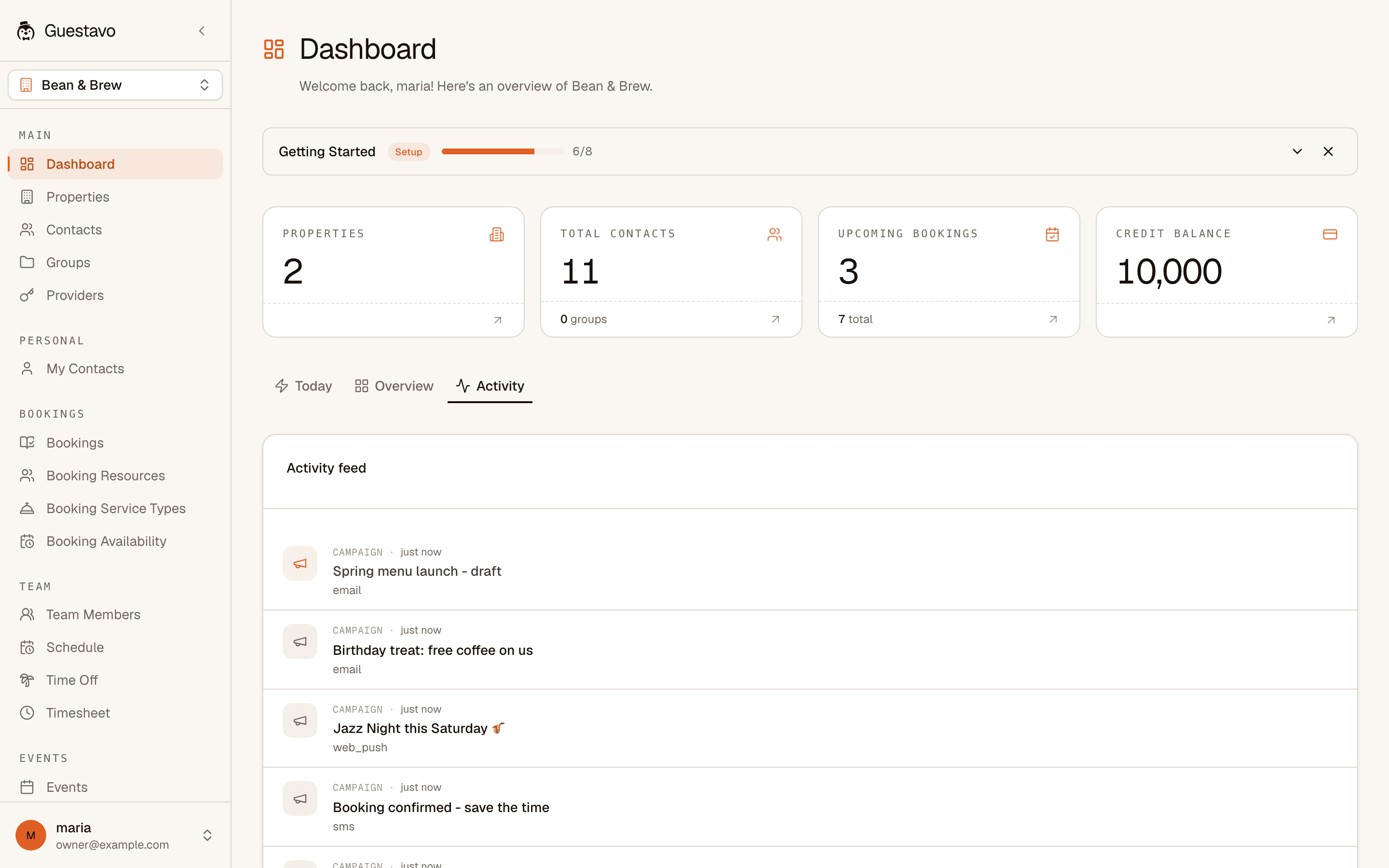The height and width of the screenshot is (868, 1389).
Task: Open Booking confirmed - save the time campaign
Action: tap(441, 808)
